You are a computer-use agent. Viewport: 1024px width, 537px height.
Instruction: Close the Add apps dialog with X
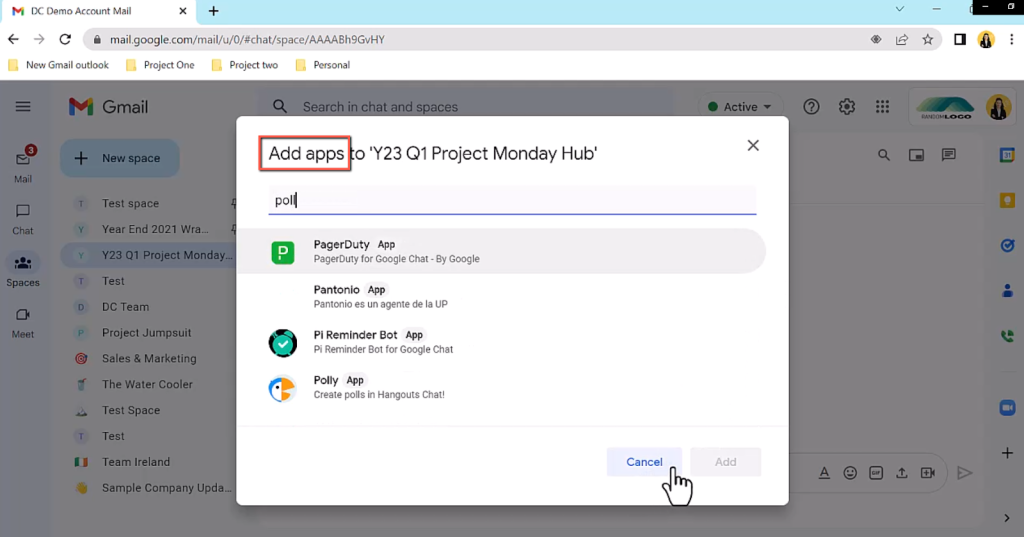click(753, 145)
